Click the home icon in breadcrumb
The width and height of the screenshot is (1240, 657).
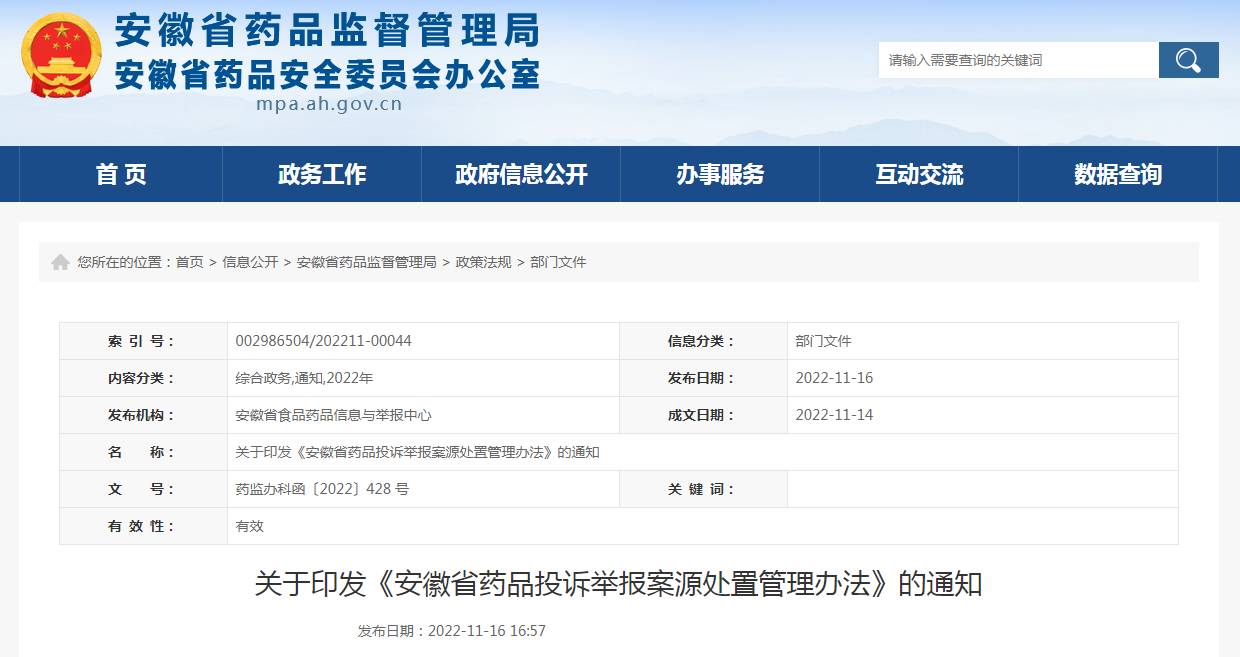click(x=61, y=262)
